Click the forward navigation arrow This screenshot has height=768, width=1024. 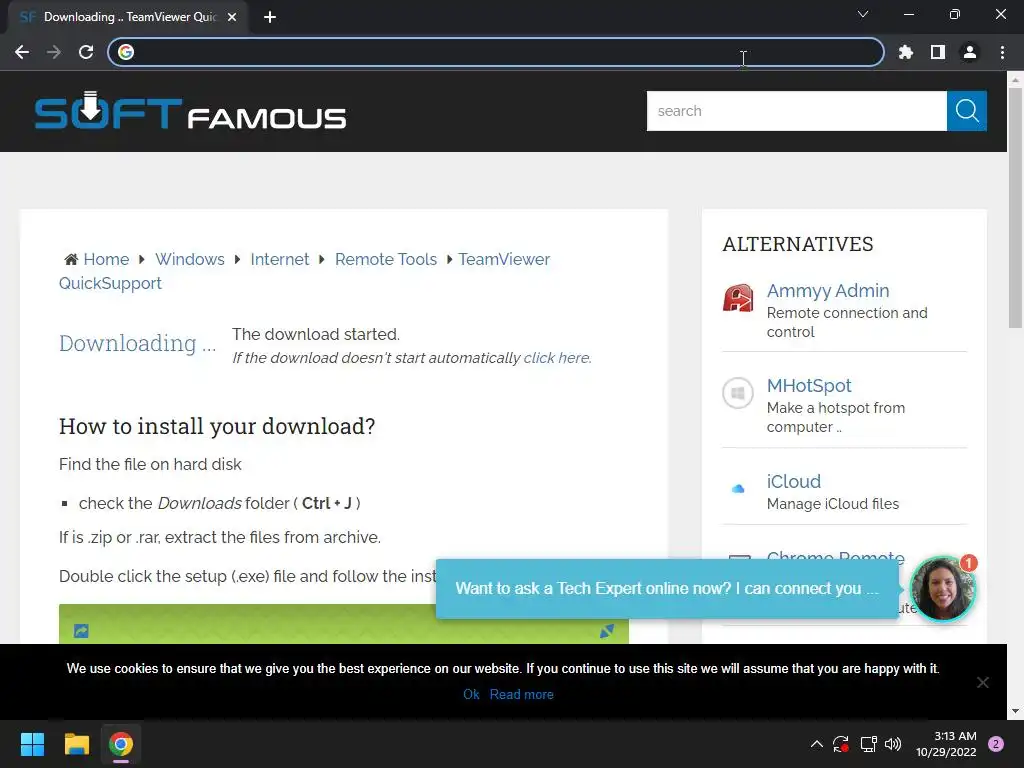(54, 52)
